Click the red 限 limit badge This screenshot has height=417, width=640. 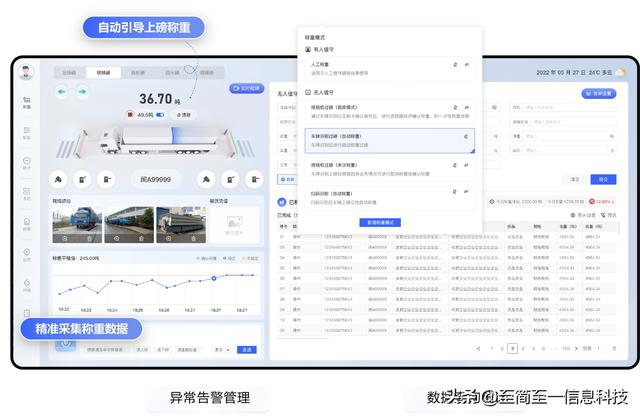pos(130,115)
